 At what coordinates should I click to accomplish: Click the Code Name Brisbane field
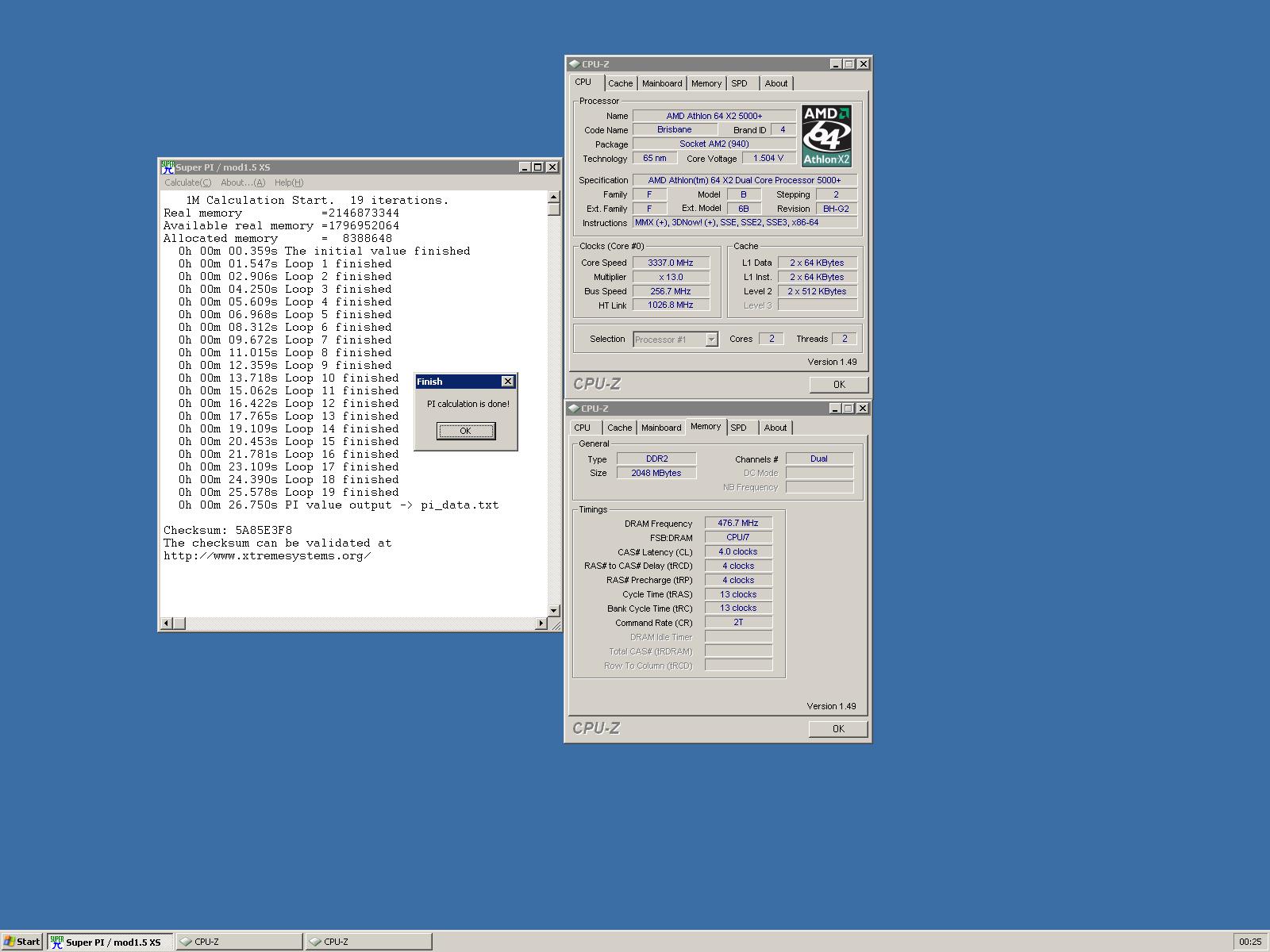point(675,130)
